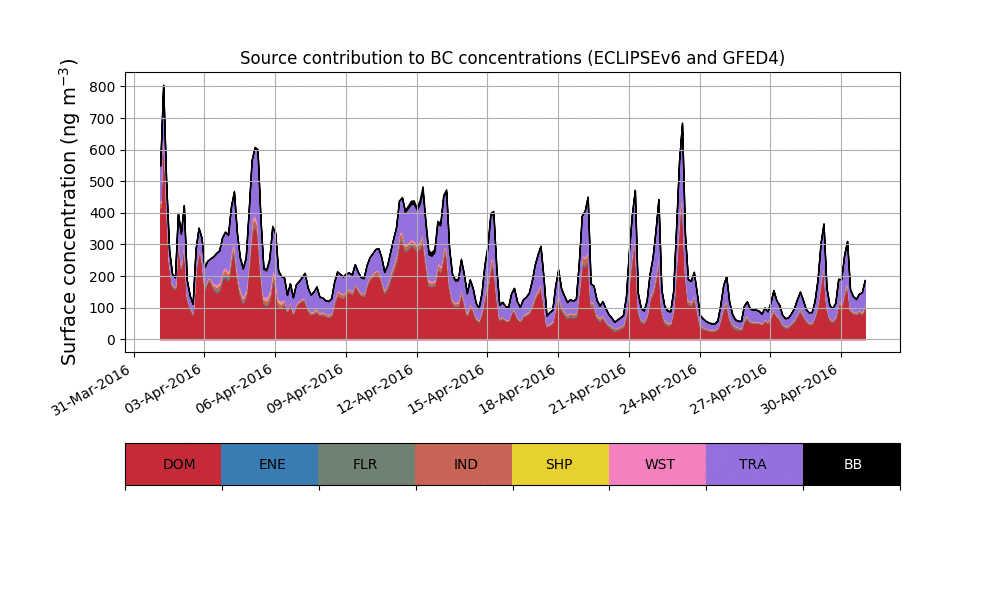1000x600 pixels.
Task: Click the peak near 600 before 06-Apr
Action: pyautogui.click(x=256, y=149)
